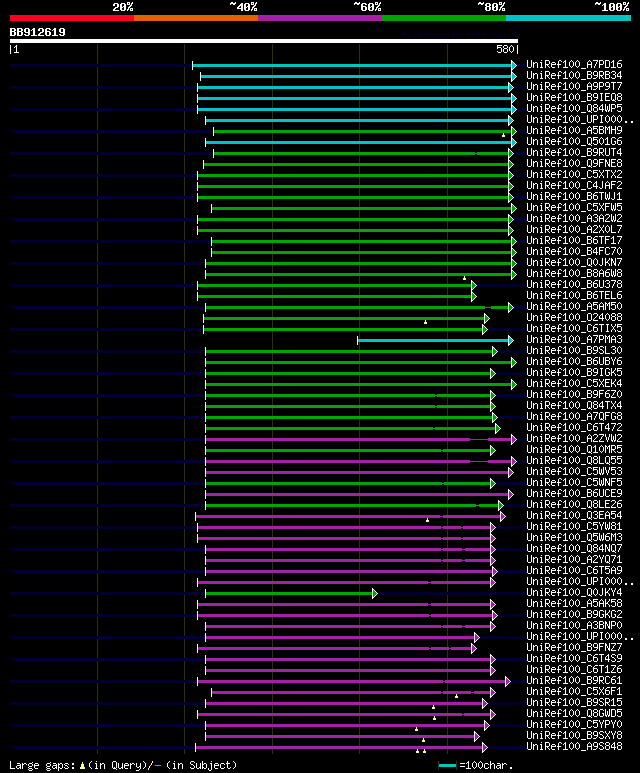The width and height of the screenshot is (640, 773).
Task: Go to hit UniRef100_B6UCE9
Action: pyautogui.click(x=574, y=493)
